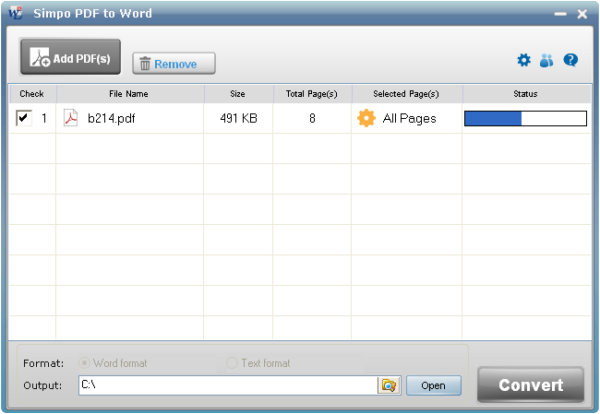Viewport: 600px width, 414px height.
Task: Click the Check column header
Action: 32,94
